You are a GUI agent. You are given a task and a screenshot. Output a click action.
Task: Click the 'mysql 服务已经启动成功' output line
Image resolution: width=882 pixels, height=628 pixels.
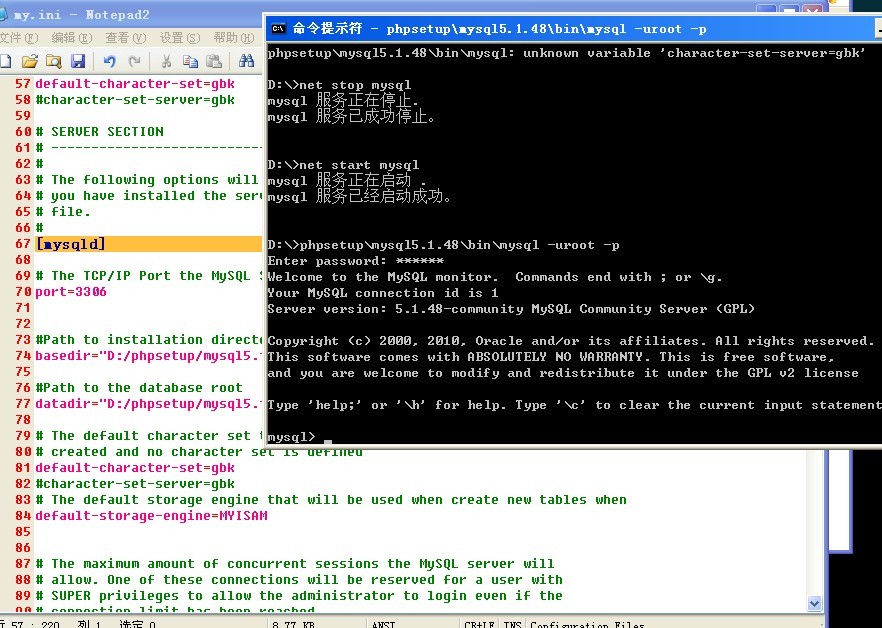359,198
